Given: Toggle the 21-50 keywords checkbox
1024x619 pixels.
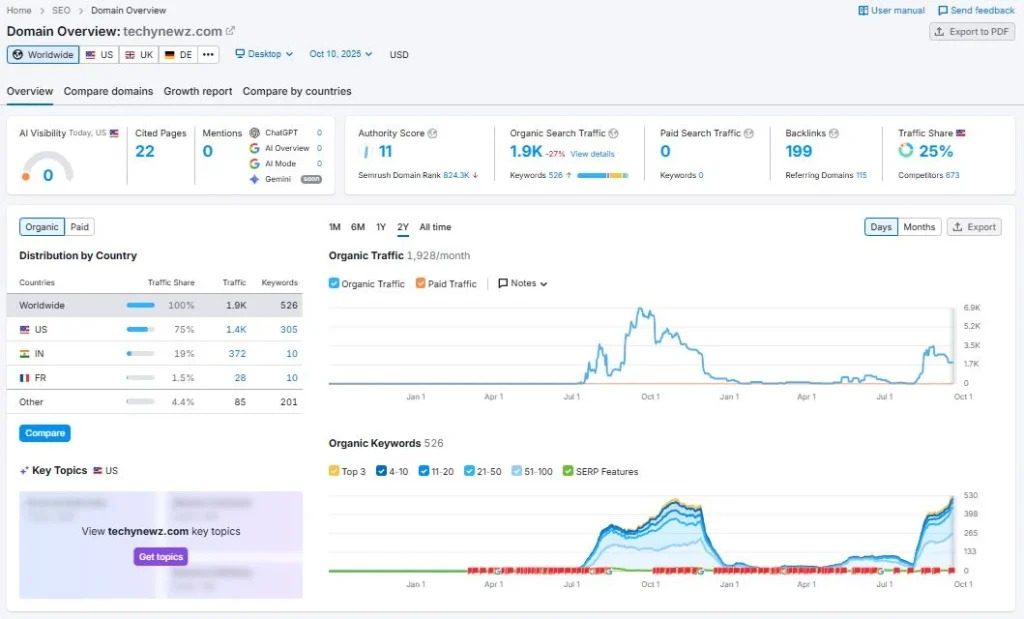Looking at the screenshot, I should 469,471.
